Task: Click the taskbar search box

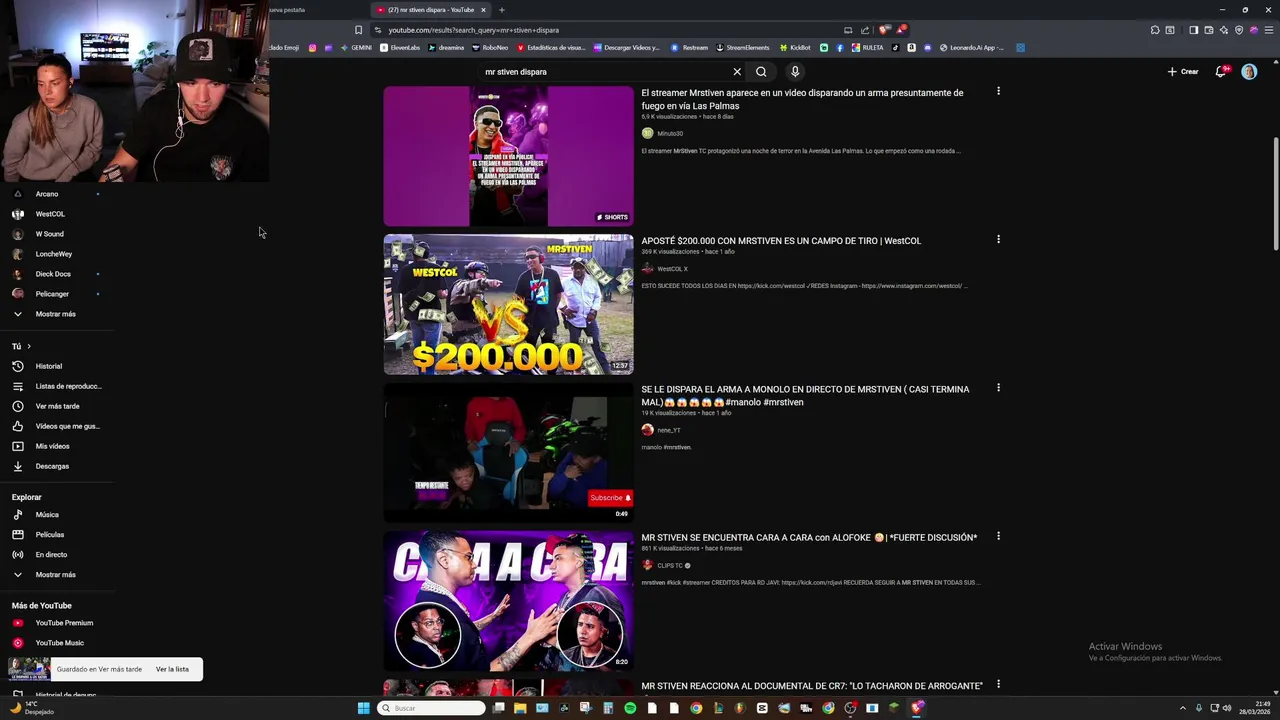Action: click(431, 708)
